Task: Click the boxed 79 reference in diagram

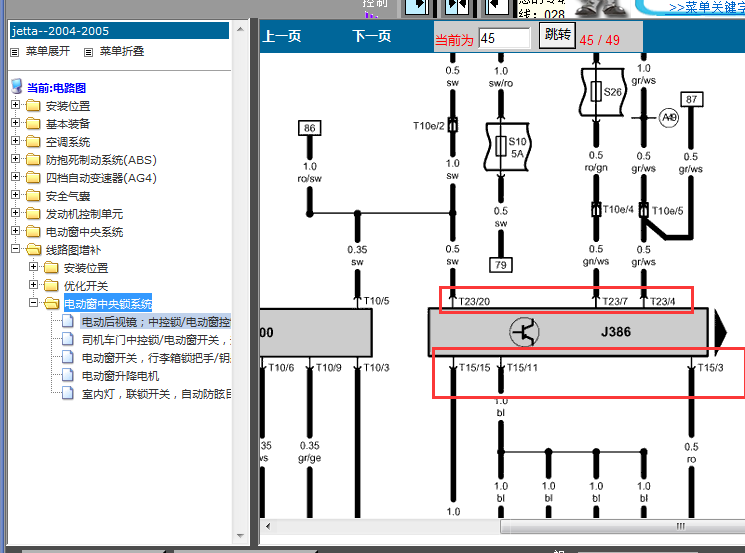Action: 501,265
